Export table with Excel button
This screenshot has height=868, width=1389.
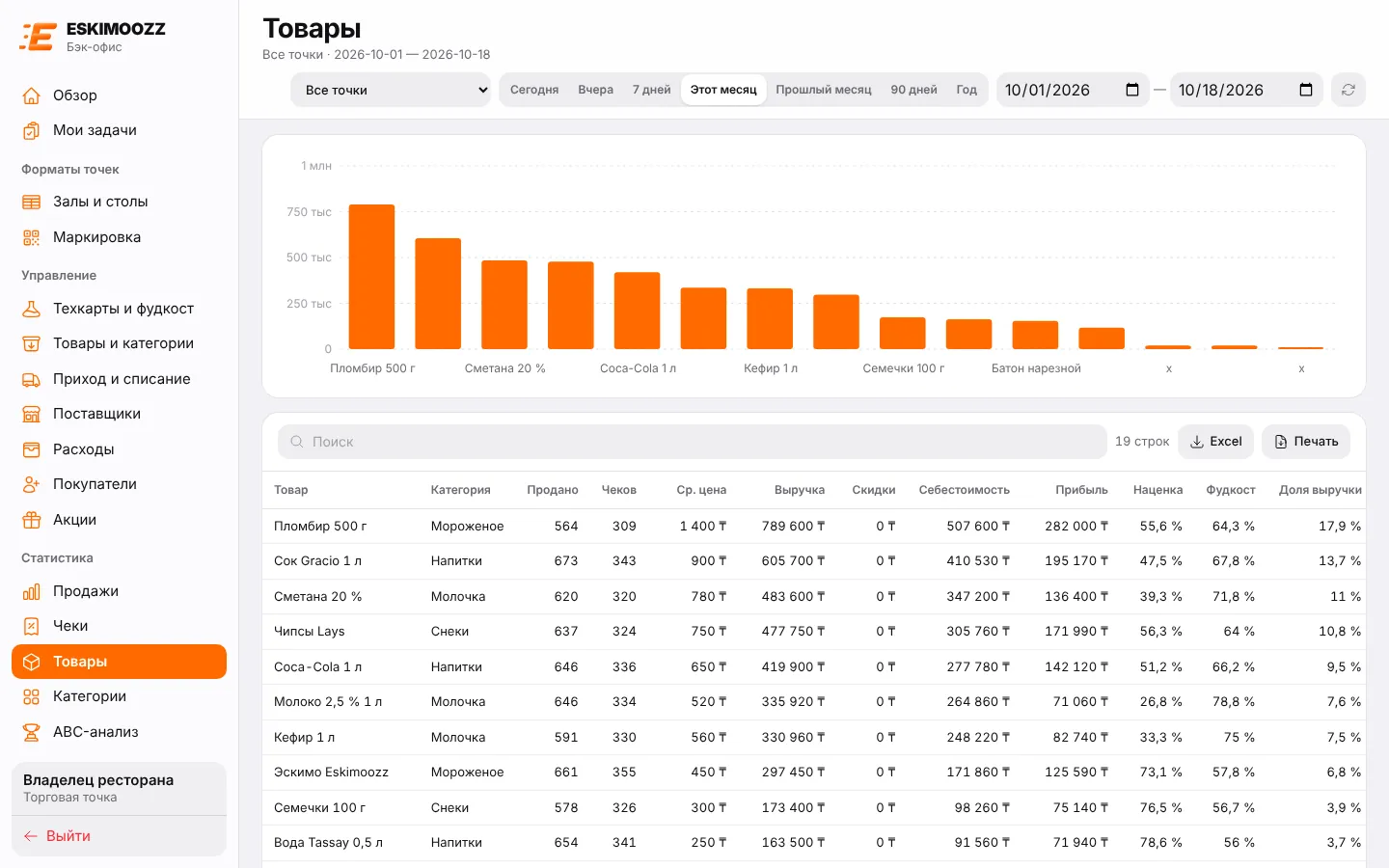coord(1216,442)
